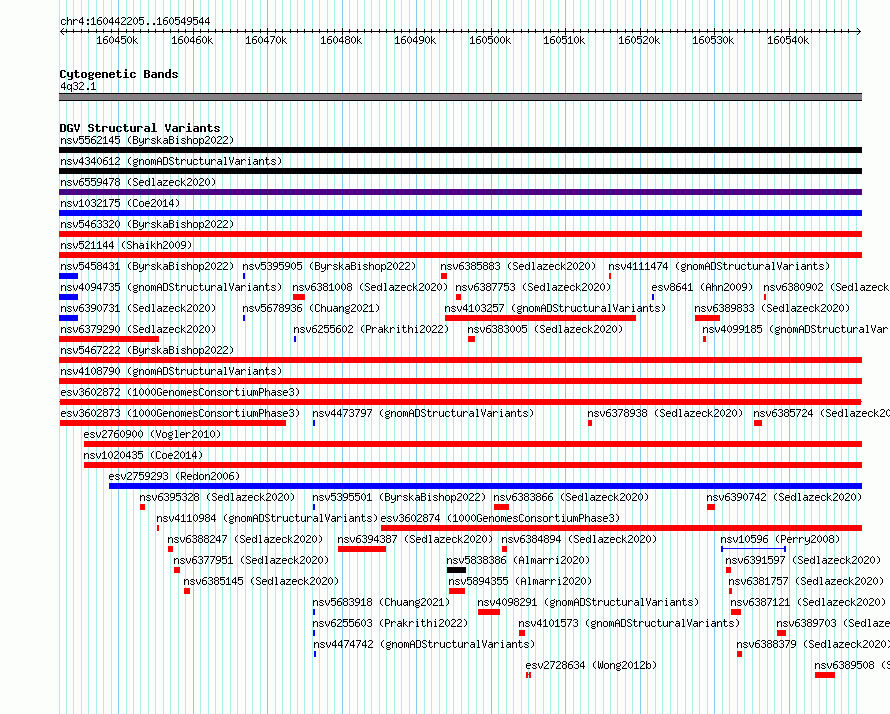Click the DGV Structural Variants track title
The image size is (890, 714).
(140, 128)
